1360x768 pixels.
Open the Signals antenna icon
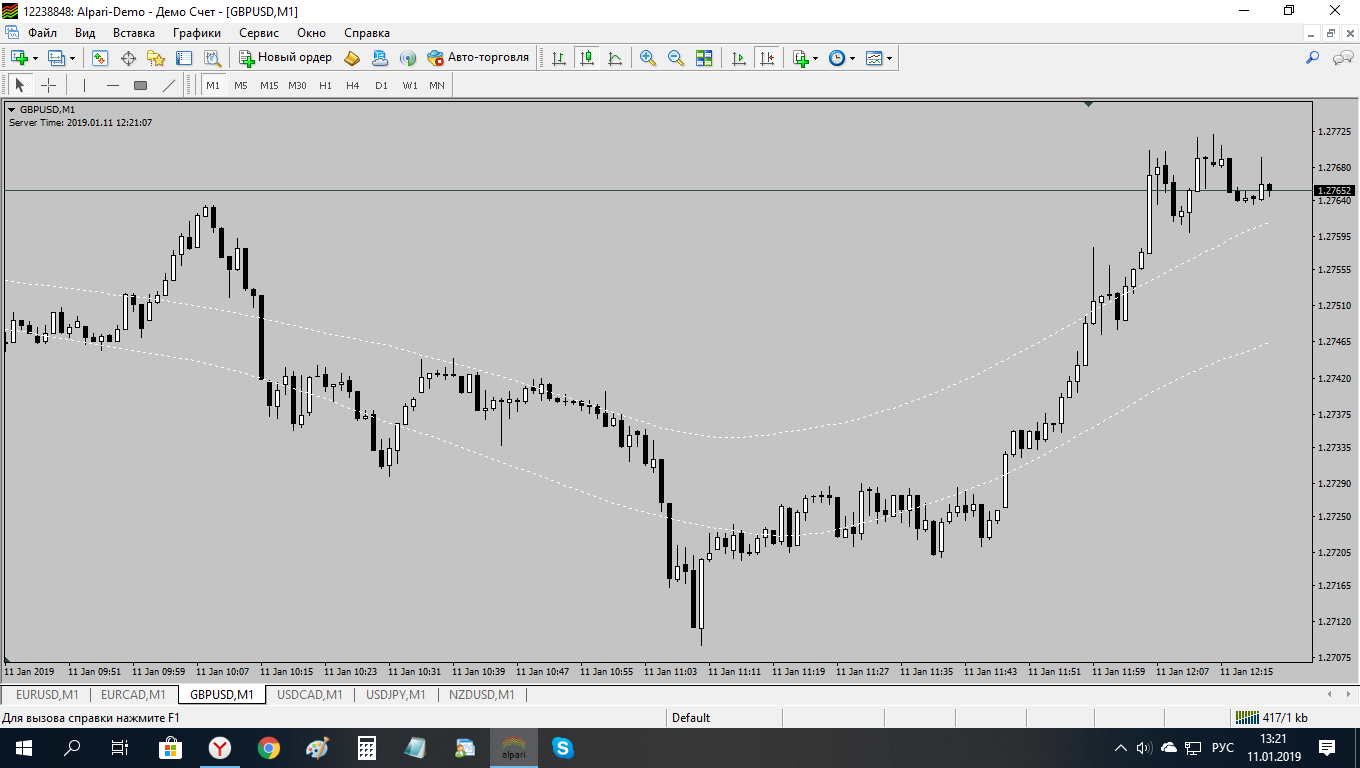[408, 58]
